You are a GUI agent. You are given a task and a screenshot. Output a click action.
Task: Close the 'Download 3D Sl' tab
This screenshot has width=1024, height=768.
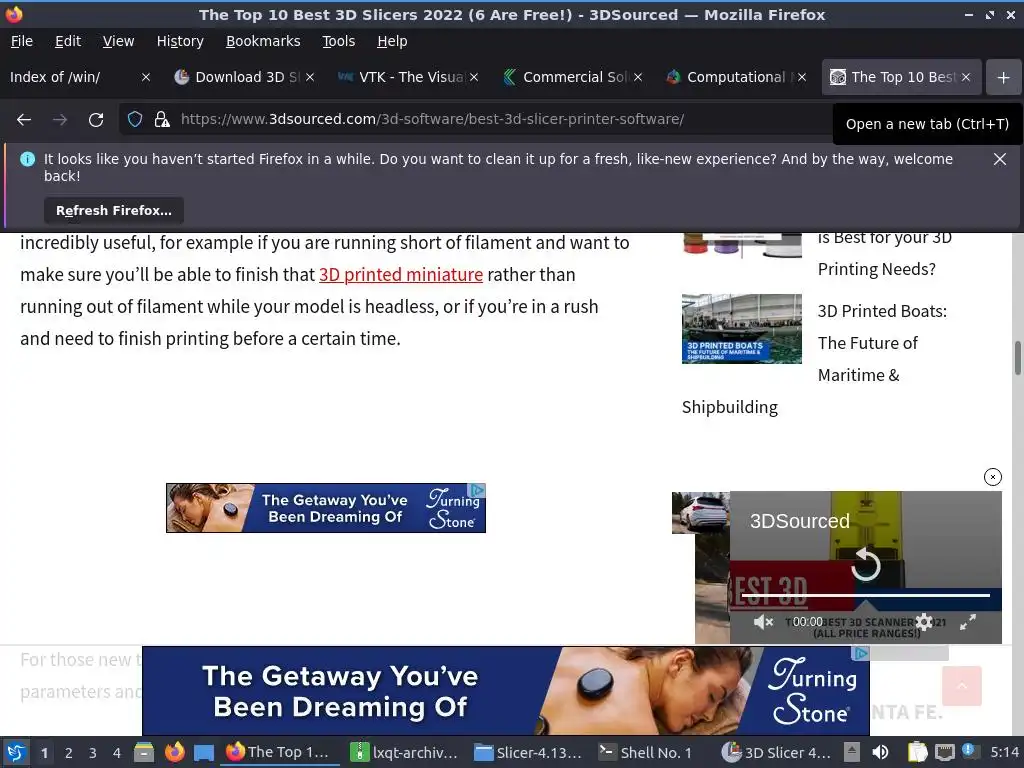pos(310,77)
